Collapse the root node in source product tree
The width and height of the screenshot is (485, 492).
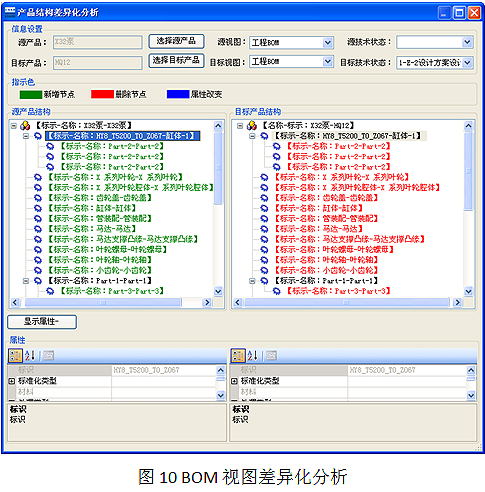(x=14, y=126)
